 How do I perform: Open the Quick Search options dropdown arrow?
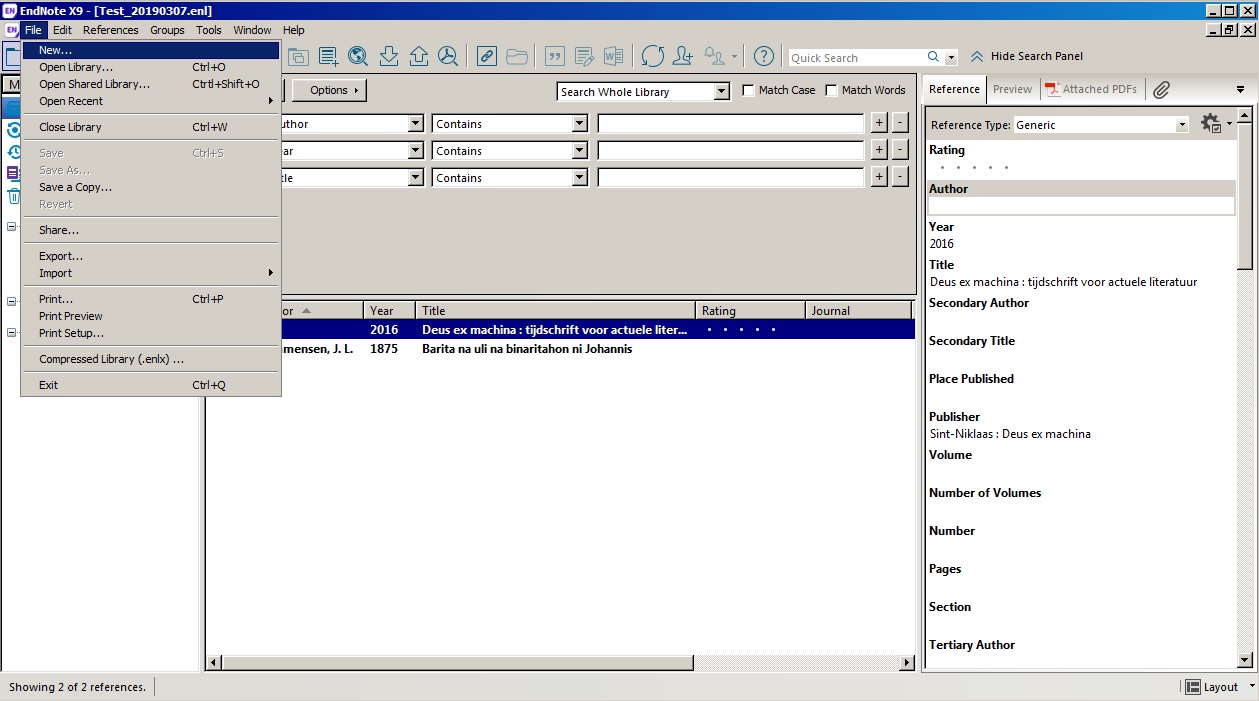[951, 58]
